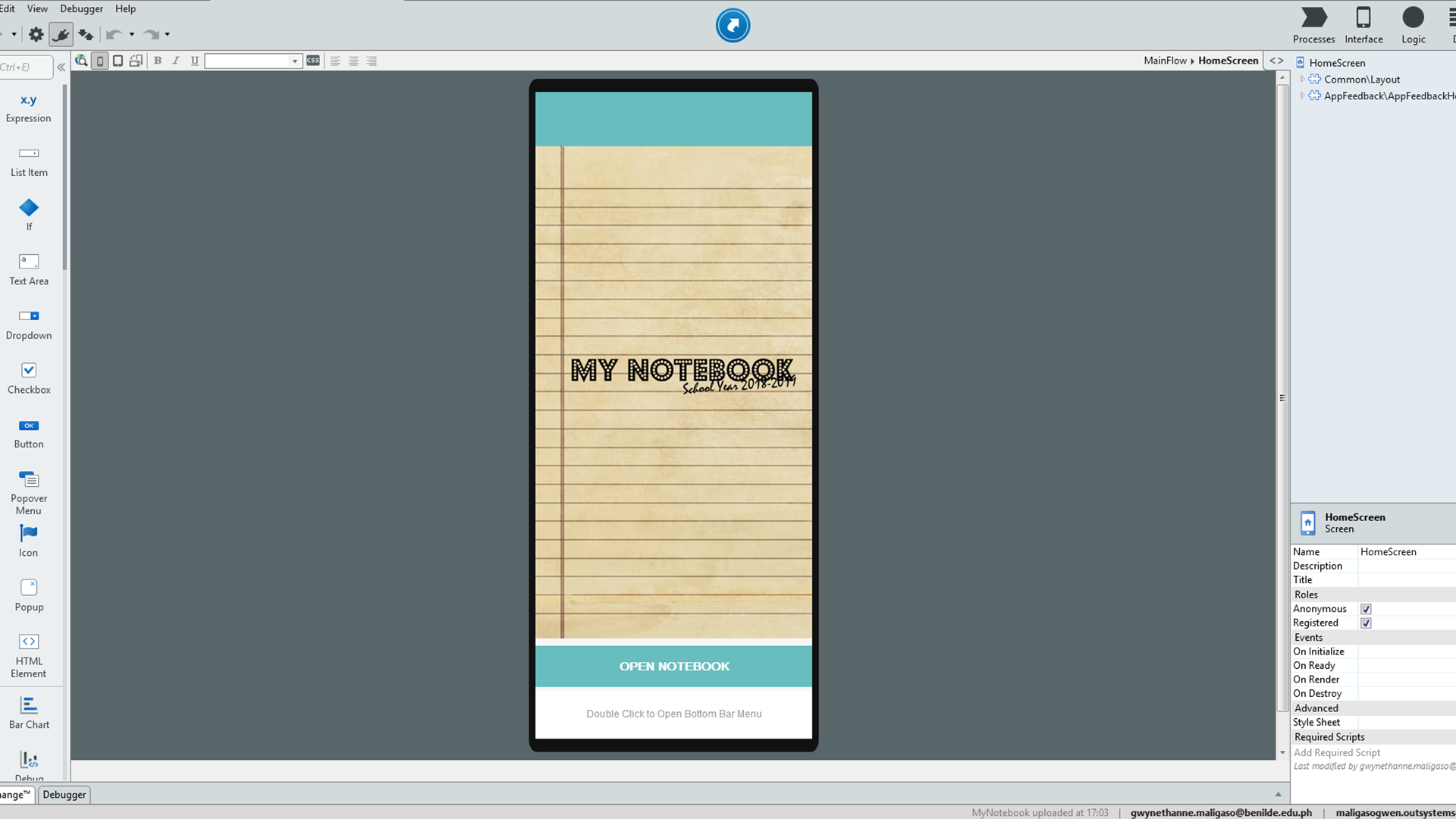Open the View menu
1456x819 pixels.
(x=37, y=8)
